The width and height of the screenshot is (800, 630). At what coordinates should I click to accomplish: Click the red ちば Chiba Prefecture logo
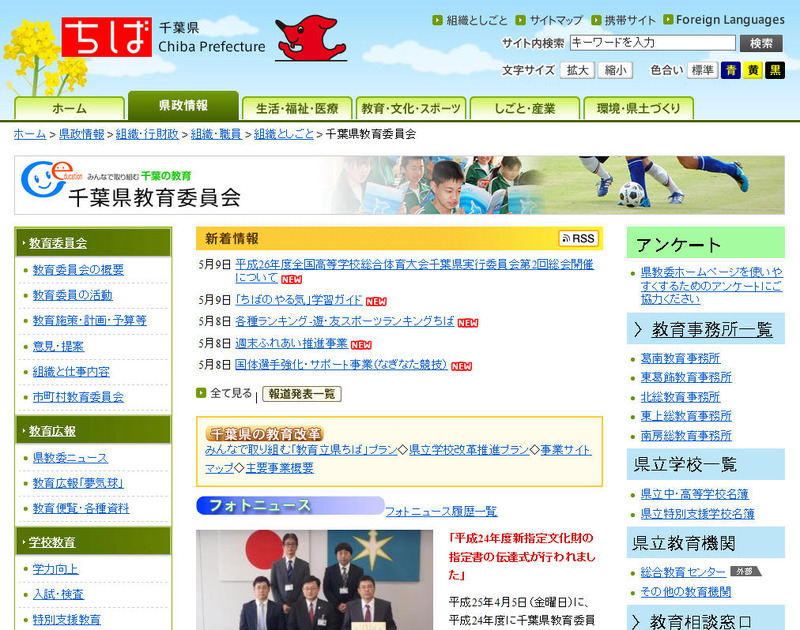coord(106,37)
